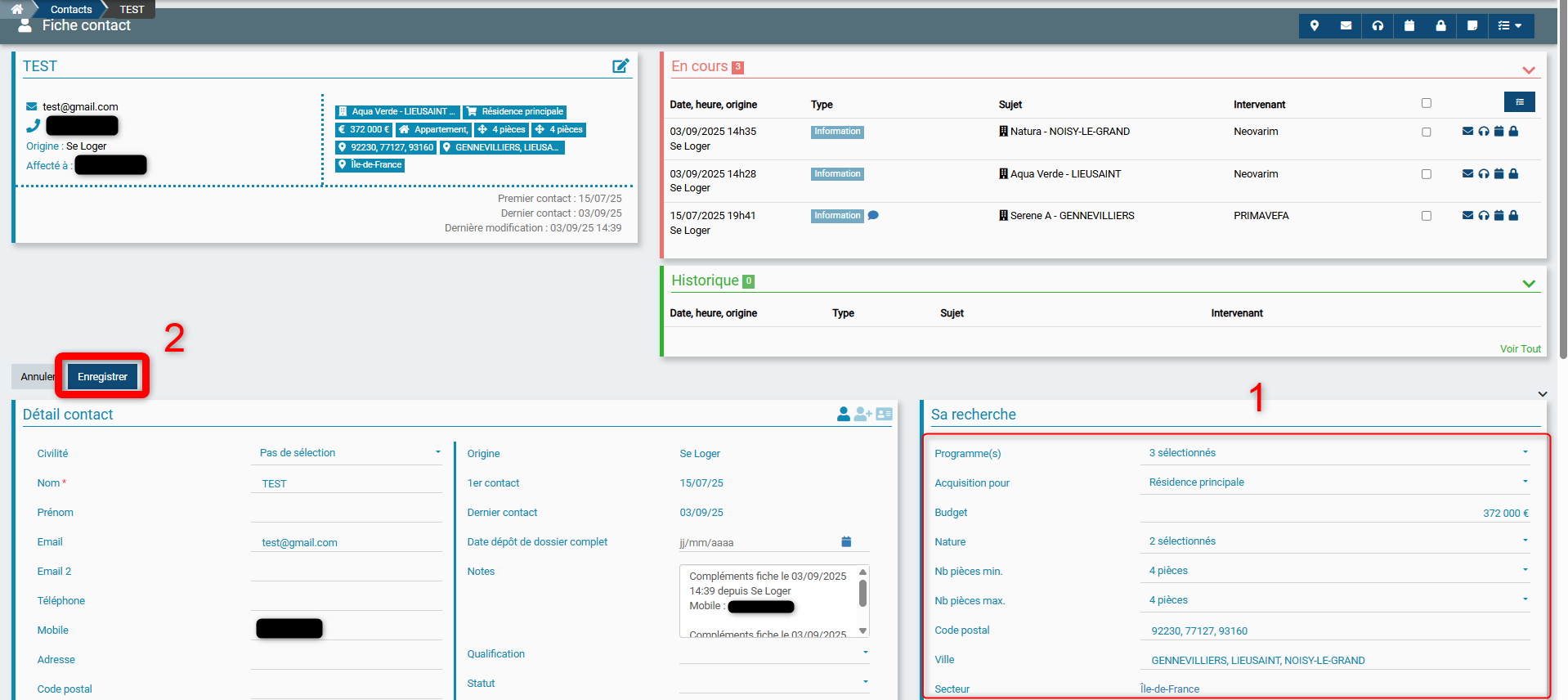
Task: Check the select-all checkbox in the En cours header
Action: click(x=1427, y=104)
